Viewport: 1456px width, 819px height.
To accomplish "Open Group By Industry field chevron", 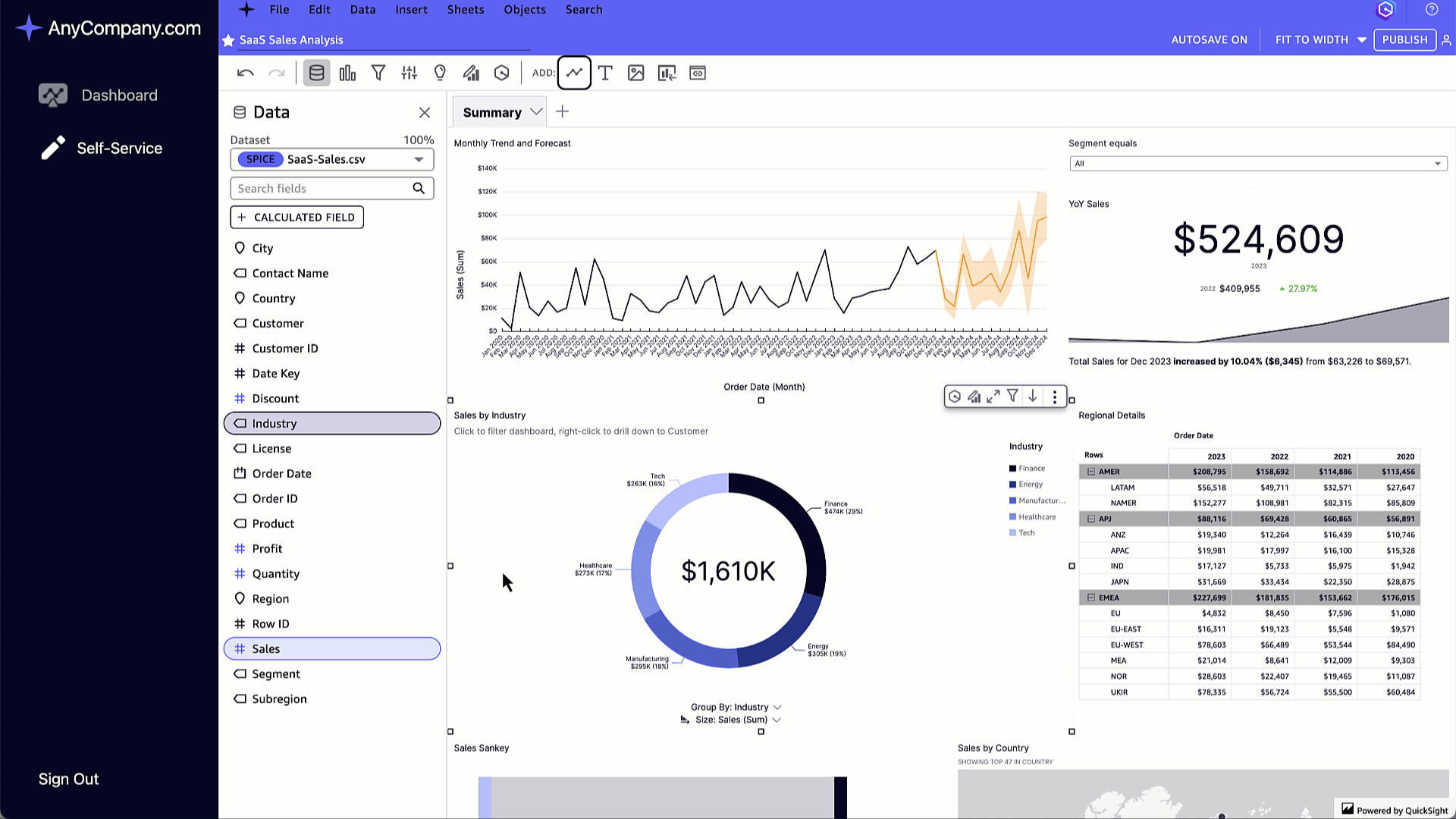I will 777,708.
